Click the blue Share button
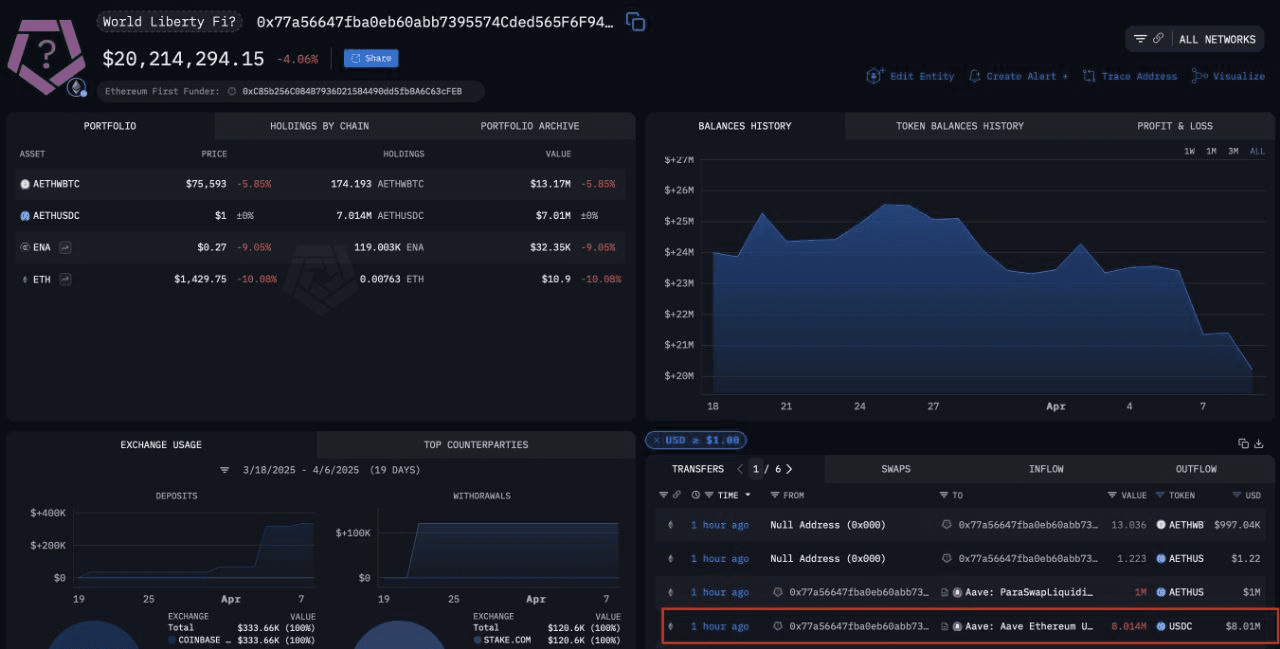The width and height of the screenshot is (1280, 649). (x=371, y=58)
